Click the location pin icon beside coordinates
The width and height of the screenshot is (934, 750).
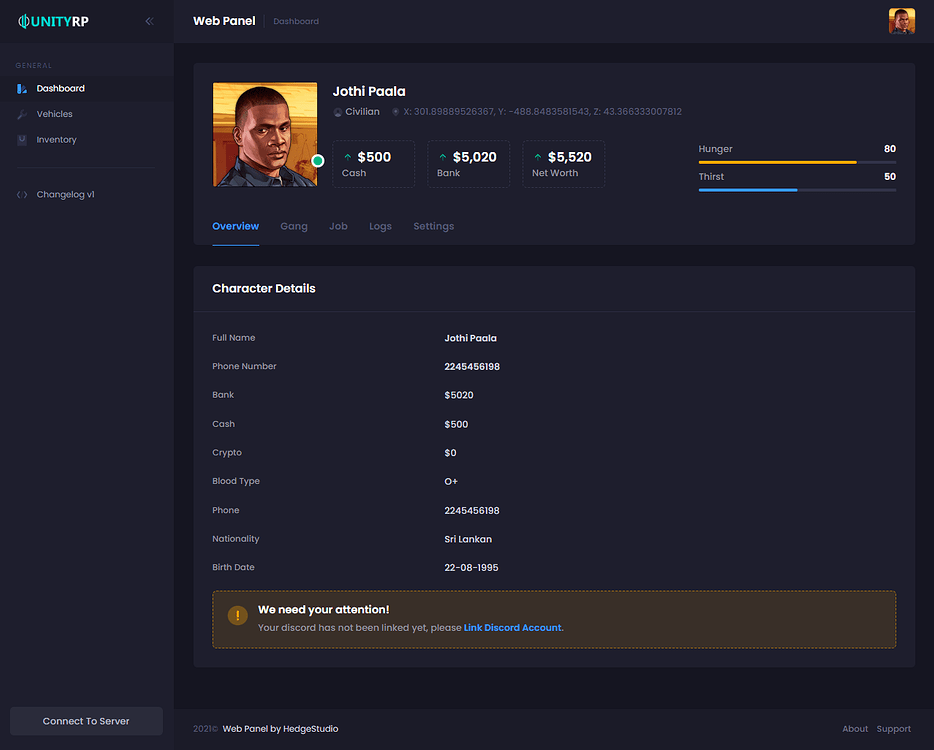[x=396, y=111]
